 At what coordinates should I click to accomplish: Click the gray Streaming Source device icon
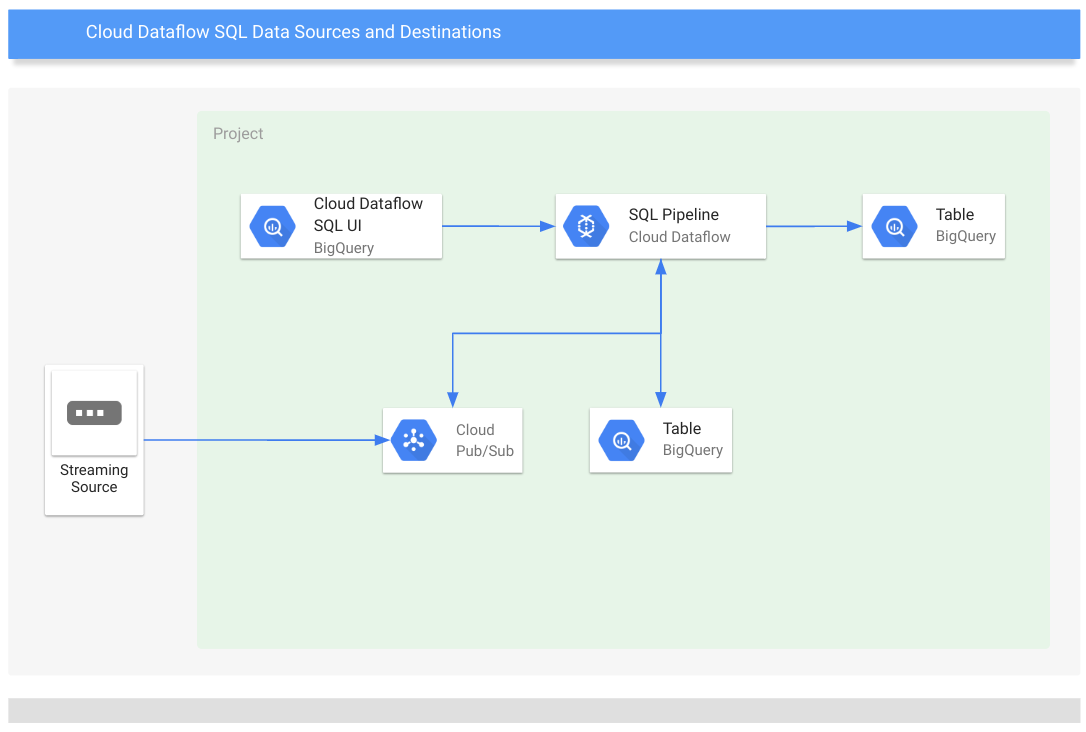[x=94, y=413]
